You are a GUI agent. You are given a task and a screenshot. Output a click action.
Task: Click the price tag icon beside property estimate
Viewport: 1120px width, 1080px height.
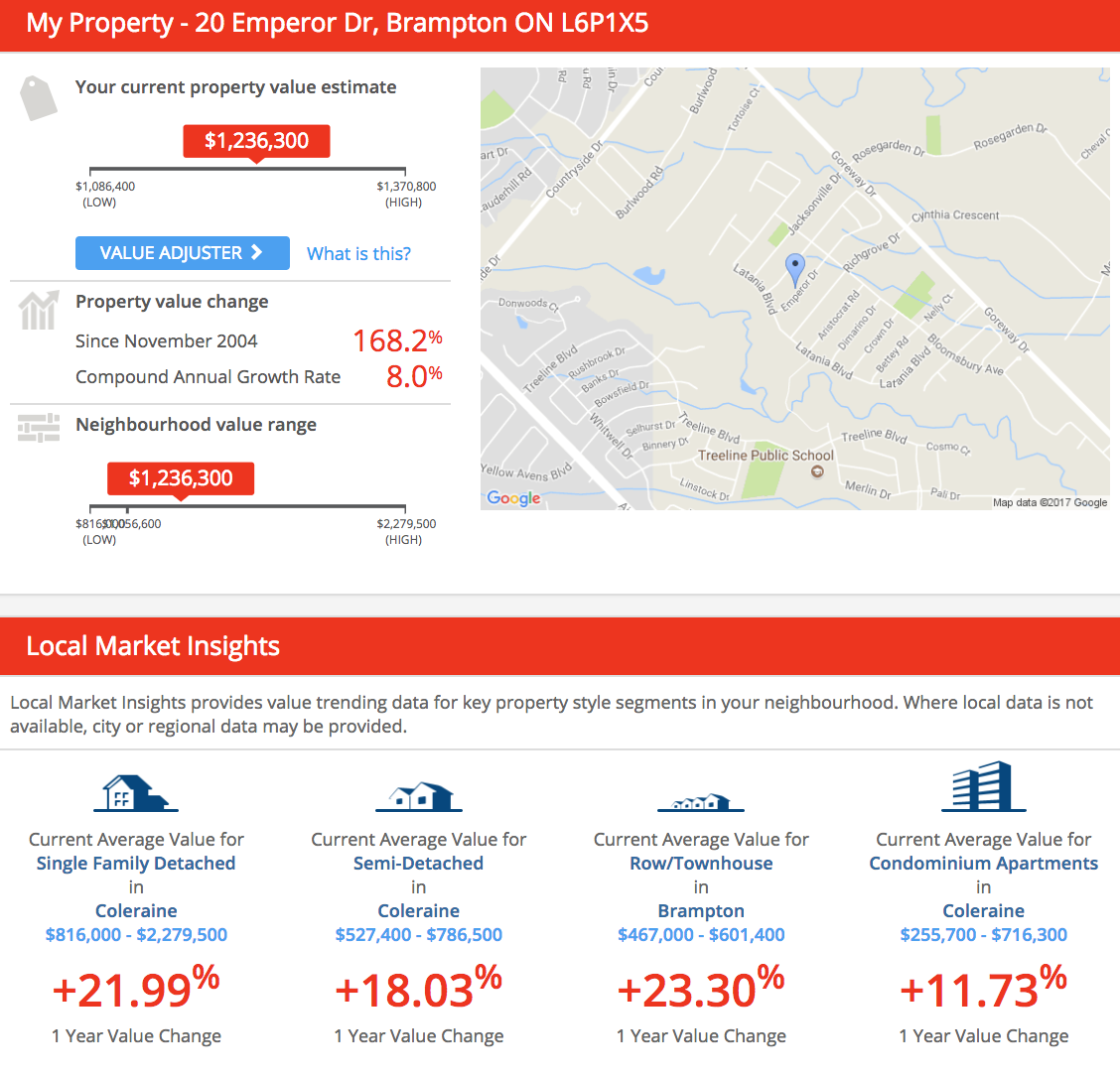[39, 98]
